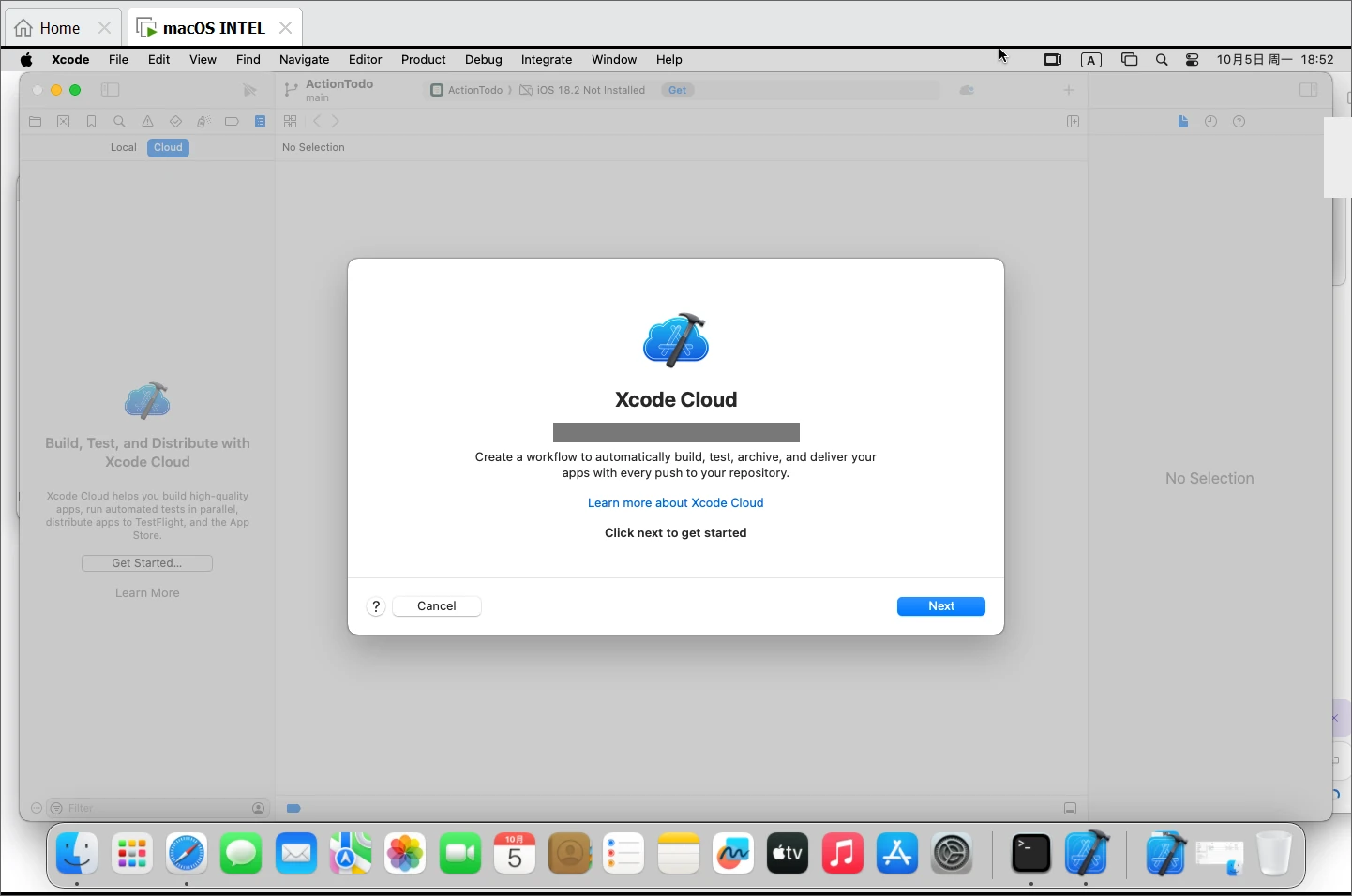Open the Breakpoint navigator
Viewport: 1352px width, 896px height.
[x=232, y=122]
